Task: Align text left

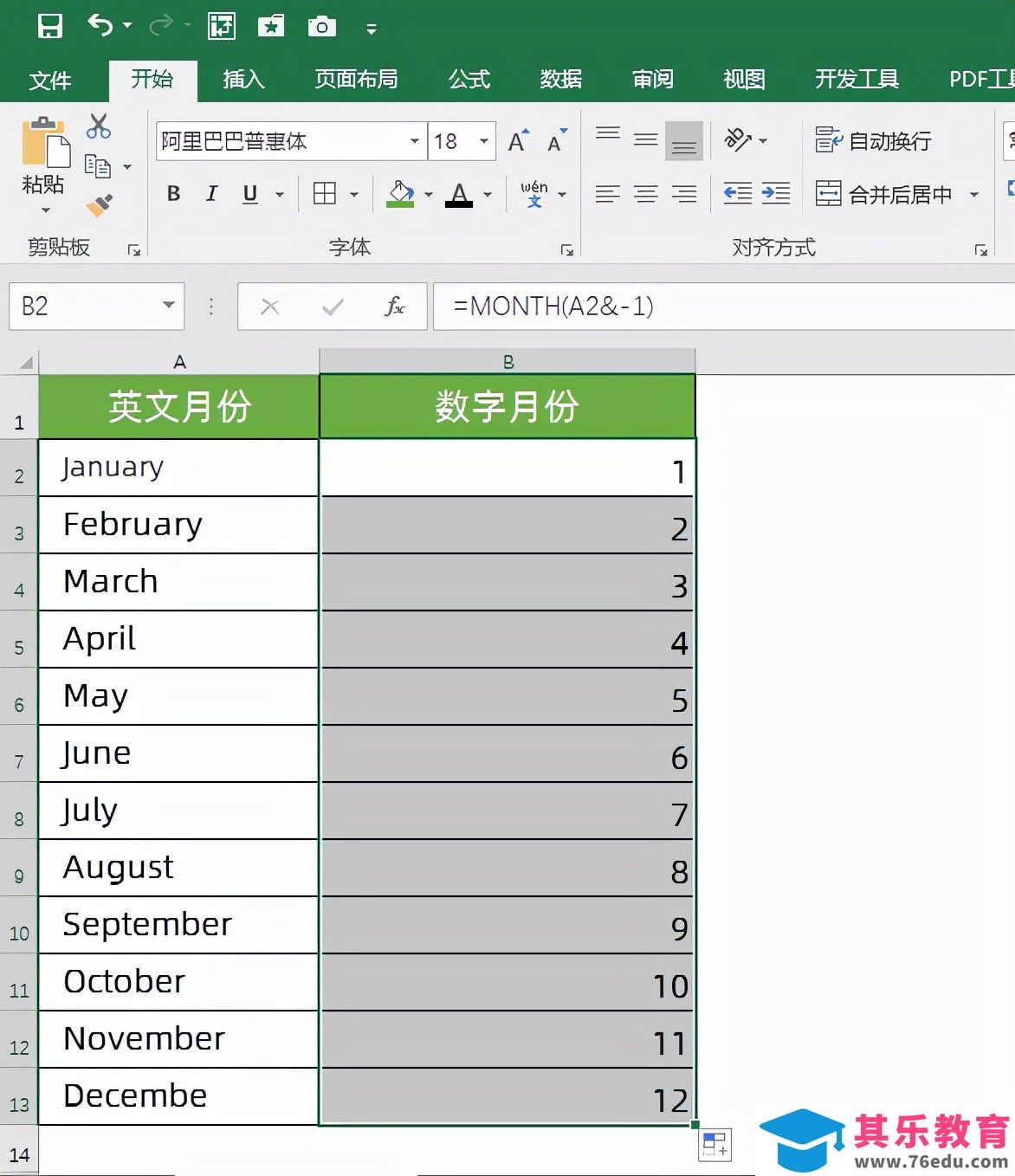Action: pos(608,194)
